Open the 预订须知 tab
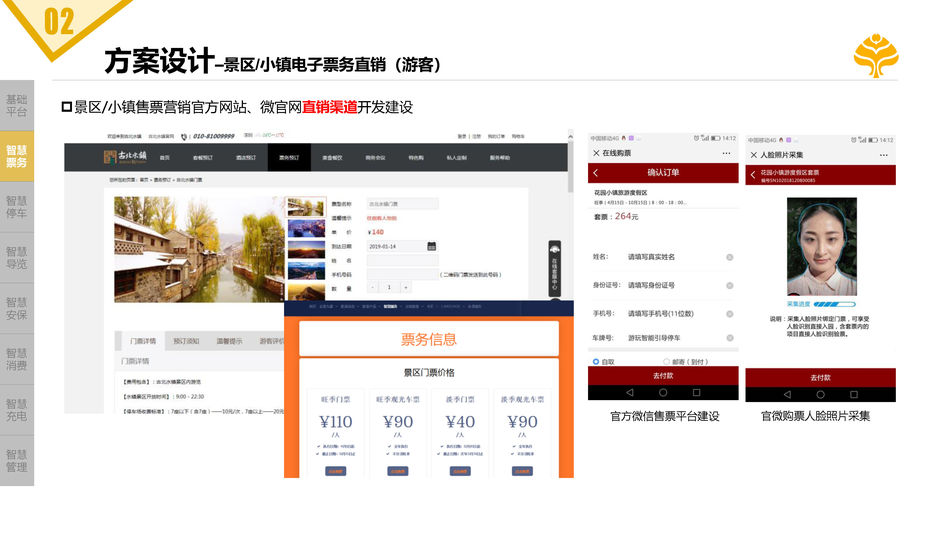950x534 pixels. 186,340
